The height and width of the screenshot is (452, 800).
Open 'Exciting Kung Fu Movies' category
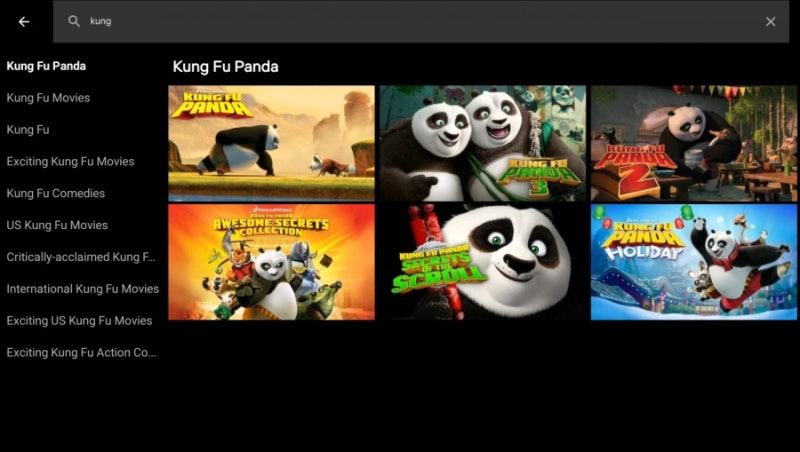[70, 161]
